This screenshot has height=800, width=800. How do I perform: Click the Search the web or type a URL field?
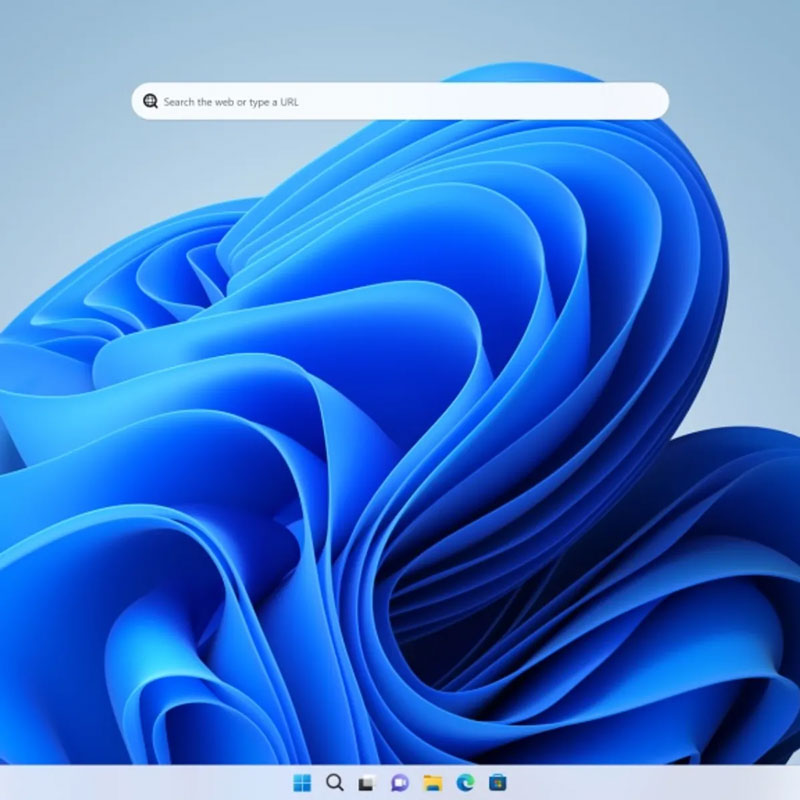tap(400, 101)
